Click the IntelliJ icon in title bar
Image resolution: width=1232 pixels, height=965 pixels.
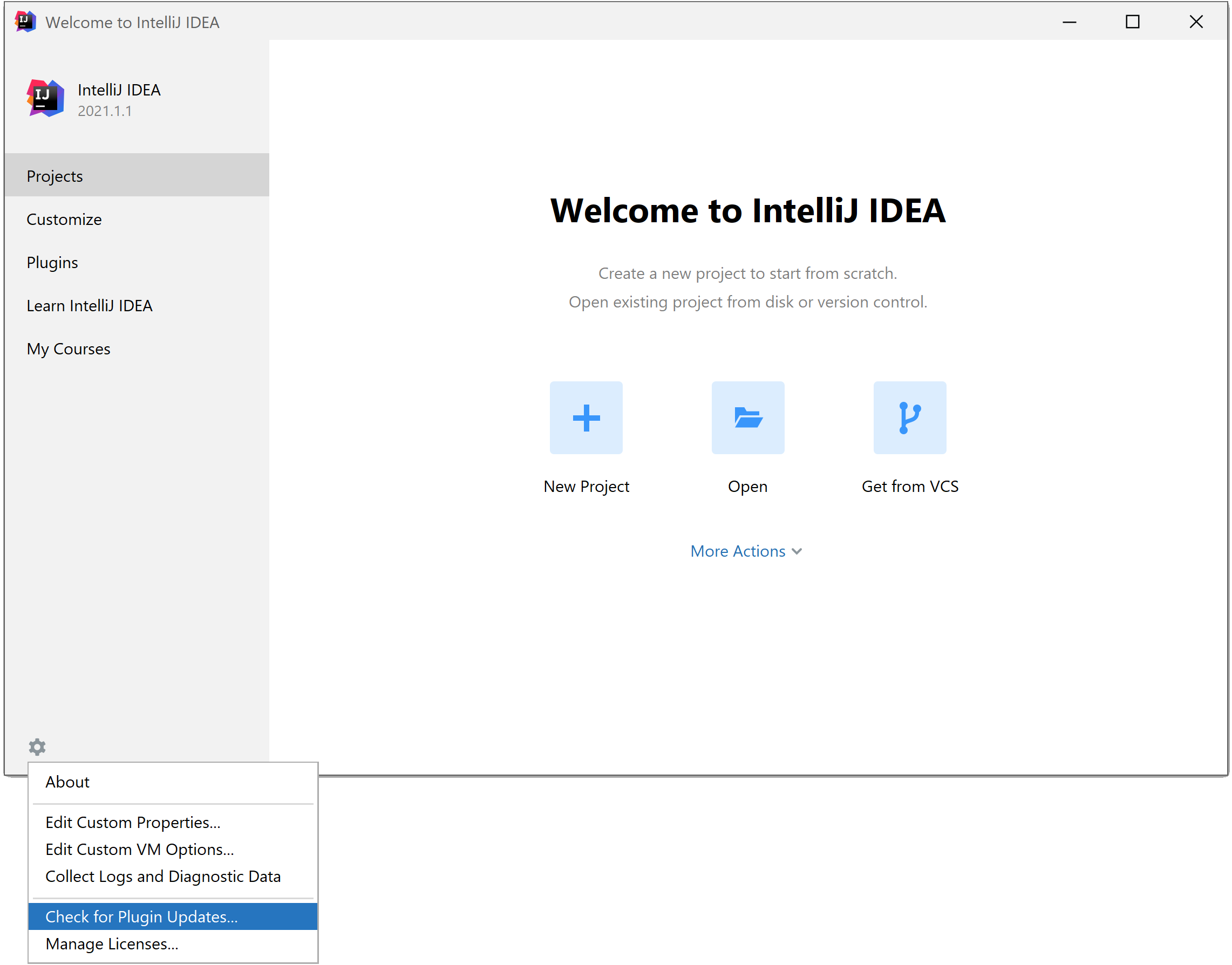25,22
